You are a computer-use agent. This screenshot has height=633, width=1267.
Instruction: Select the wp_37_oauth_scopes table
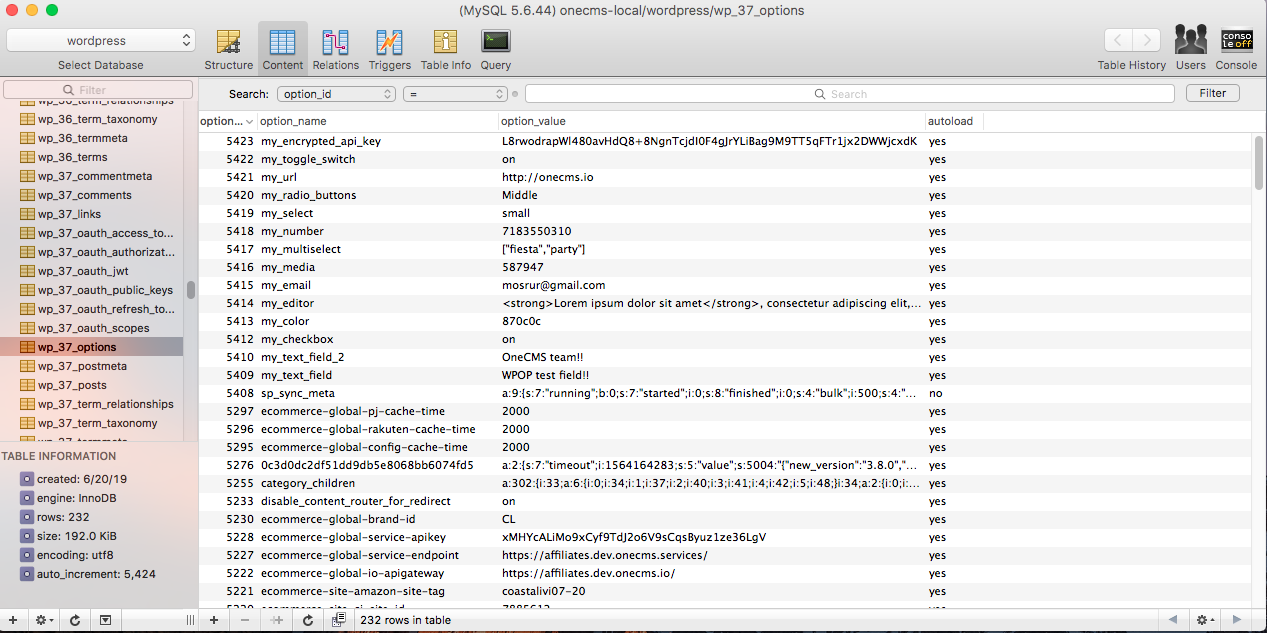91,328
